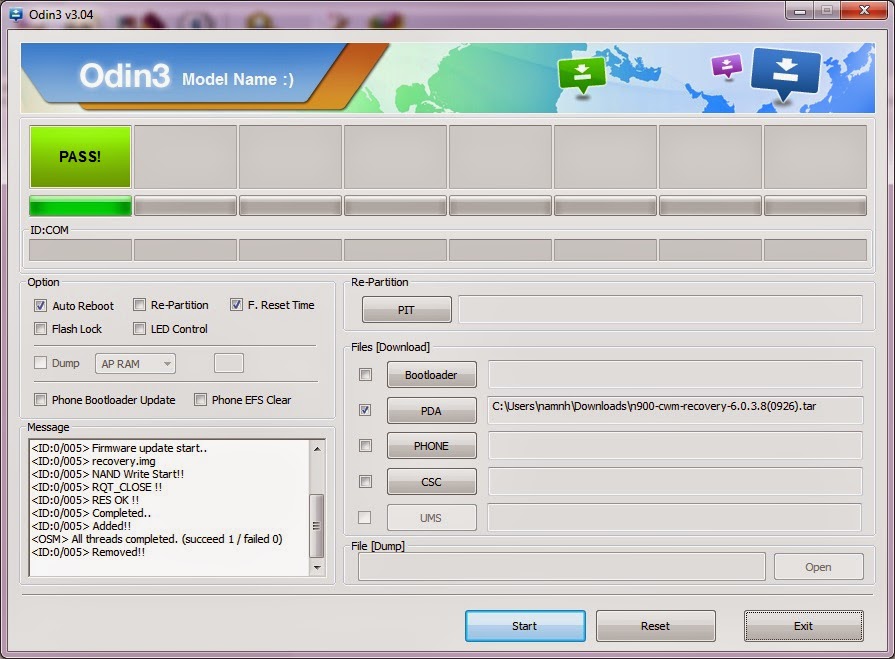Click the PDA file button
Screen dimensions: 895x659
(432, 411)
